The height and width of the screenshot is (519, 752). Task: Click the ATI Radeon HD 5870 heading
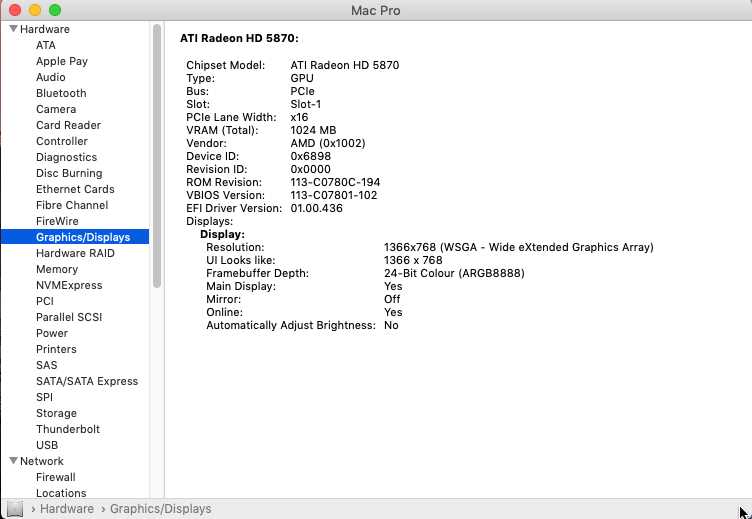[x=239, y=38]
